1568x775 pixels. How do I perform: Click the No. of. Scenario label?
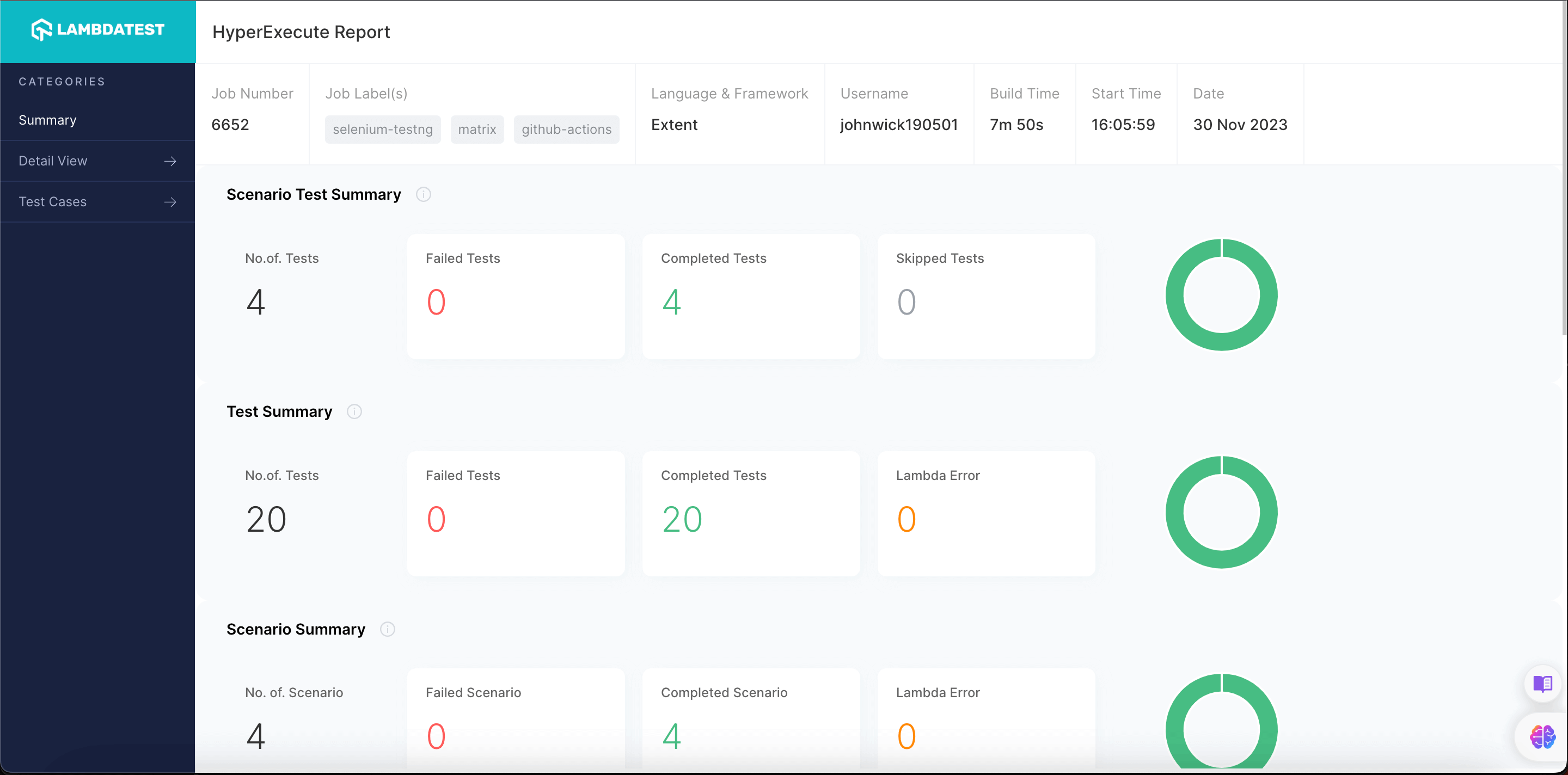pos(294,693)
